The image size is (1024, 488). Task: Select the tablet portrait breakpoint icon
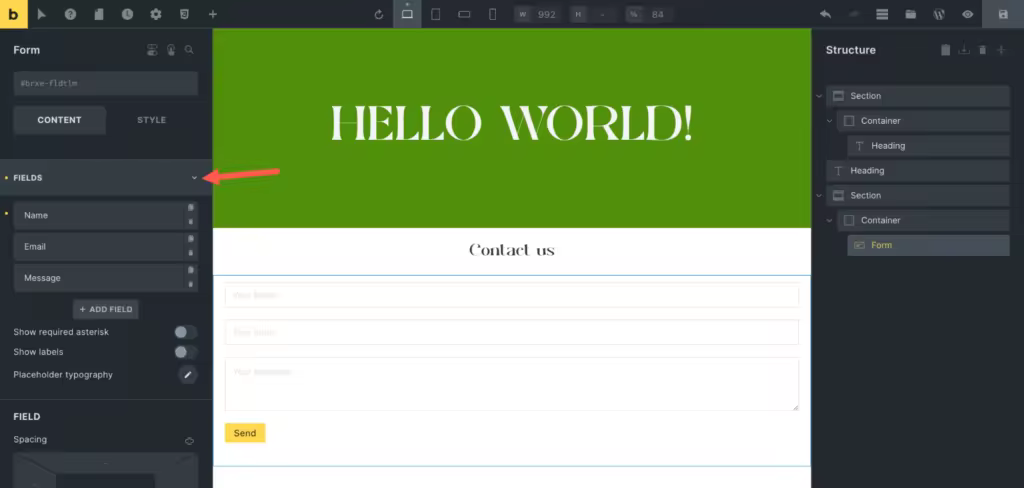436,14
